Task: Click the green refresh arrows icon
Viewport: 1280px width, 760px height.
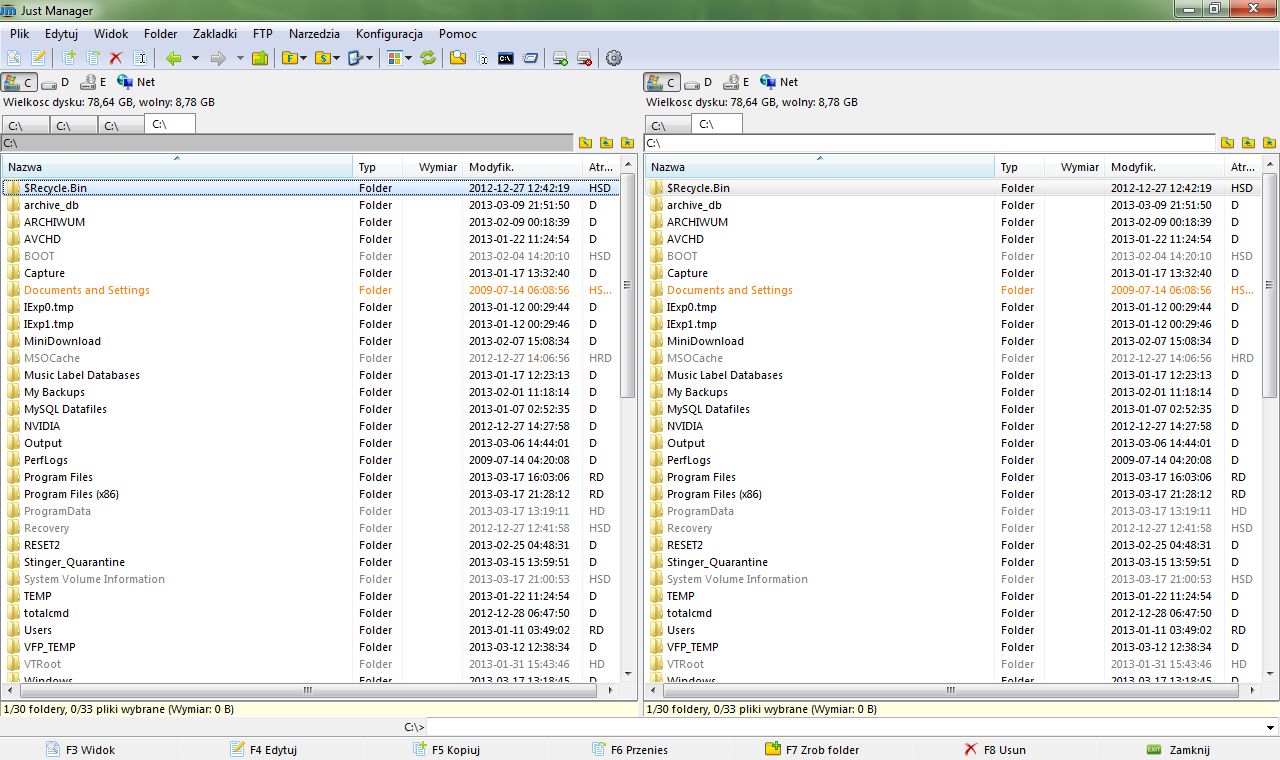Action: [x=428, y=58]
